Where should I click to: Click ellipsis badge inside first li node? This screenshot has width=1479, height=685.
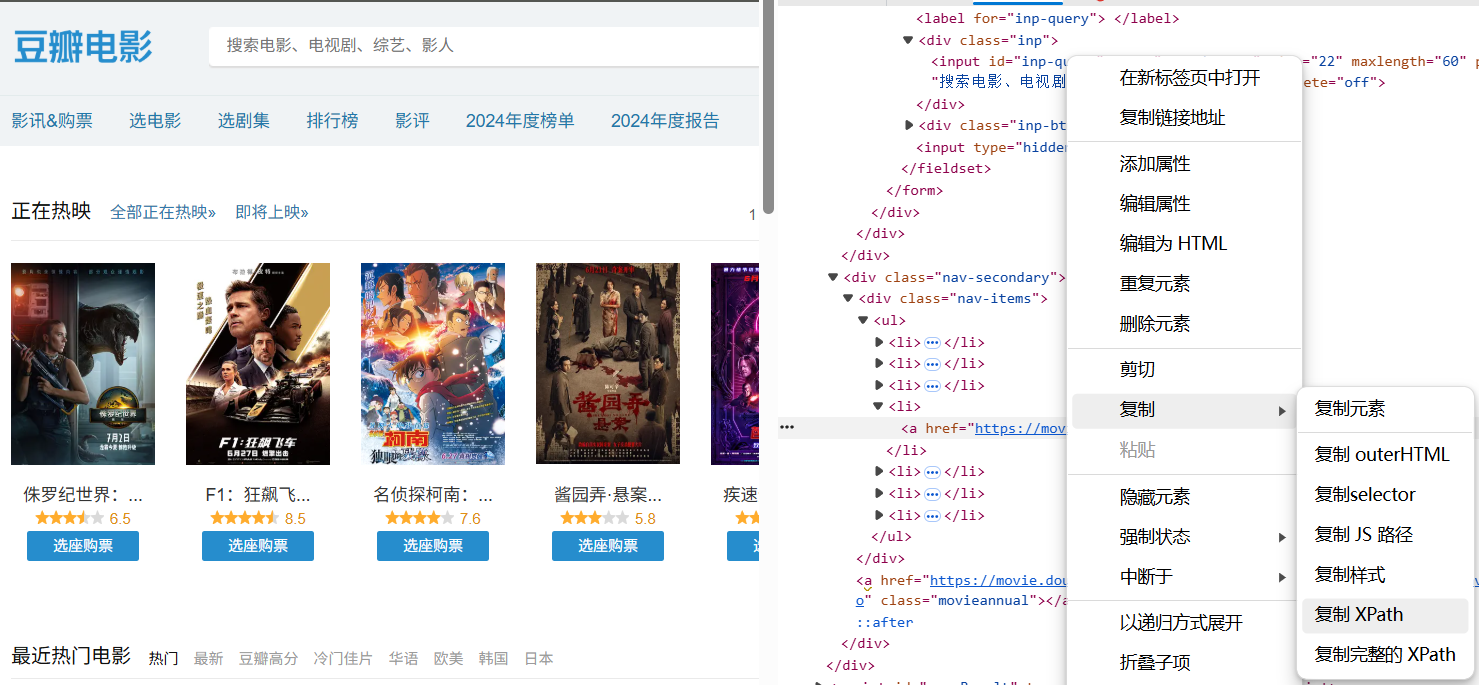coord(933,342)
